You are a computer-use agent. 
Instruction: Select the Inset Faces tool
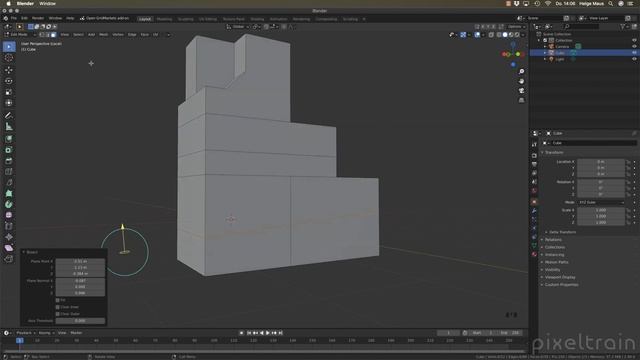(9, 150)
